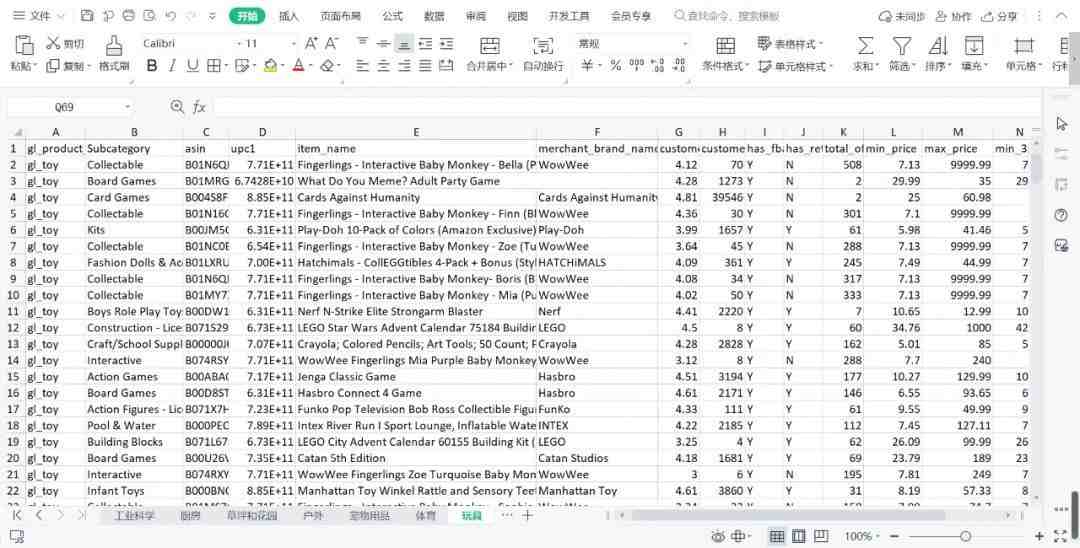Click the fx insert function icon
The height and width of the screenshot is (548, 1080).
[x=199, y=107]
